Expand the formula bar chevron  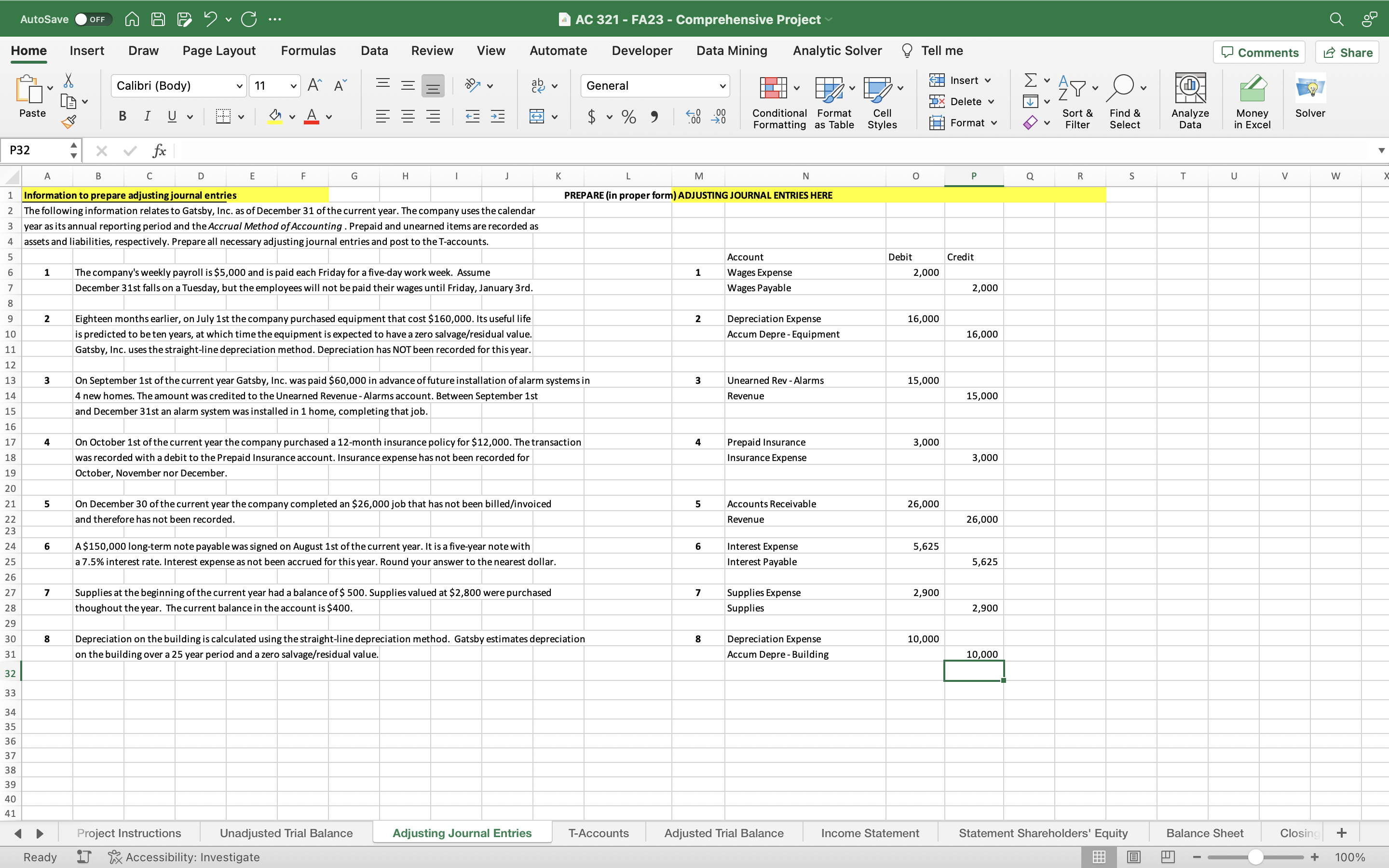tap(1381, 150)
